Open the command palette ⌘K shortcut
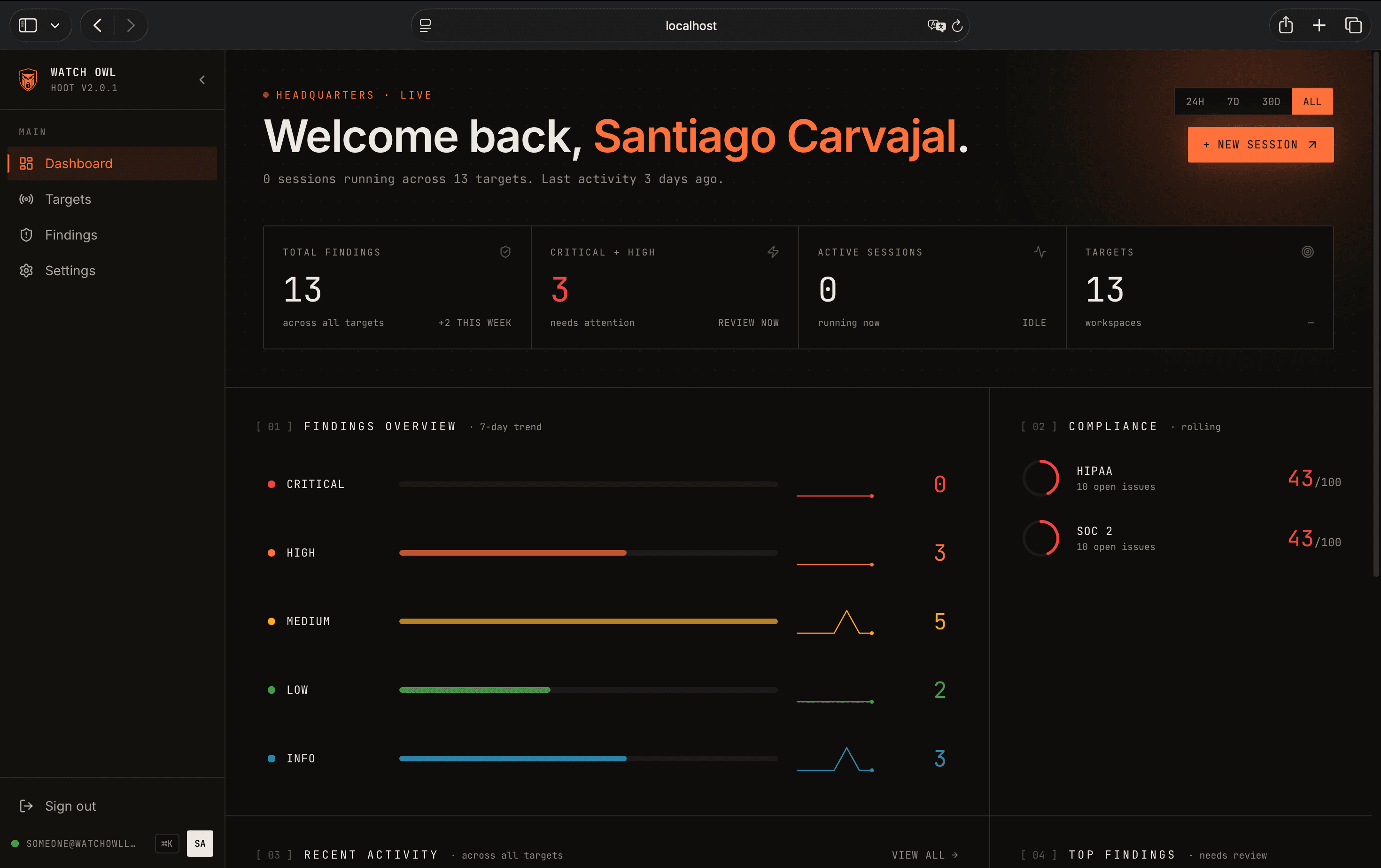 [x=167, y=843]
